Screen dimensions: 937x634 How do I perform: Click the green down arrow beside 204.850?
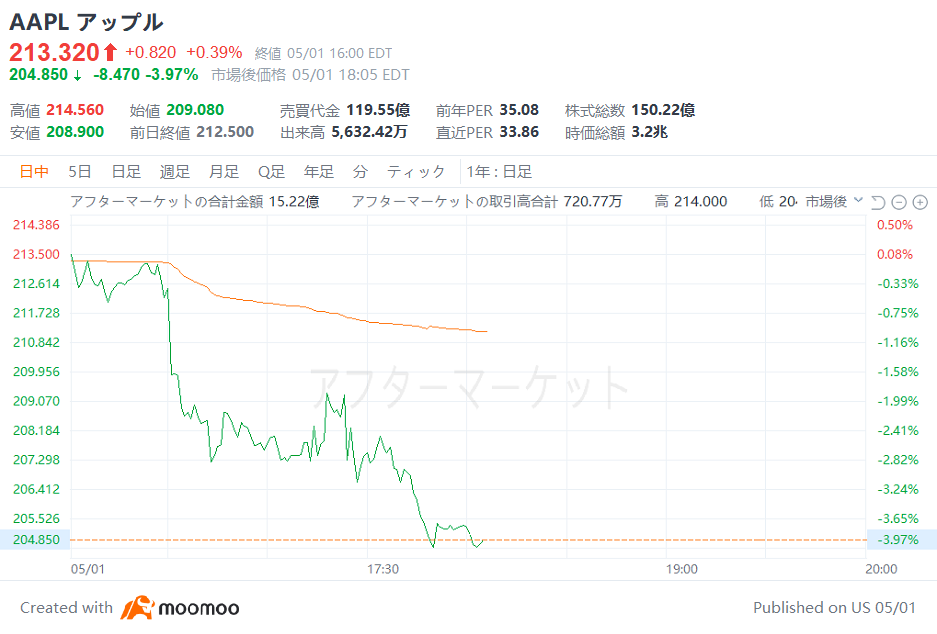click(77, 76)
